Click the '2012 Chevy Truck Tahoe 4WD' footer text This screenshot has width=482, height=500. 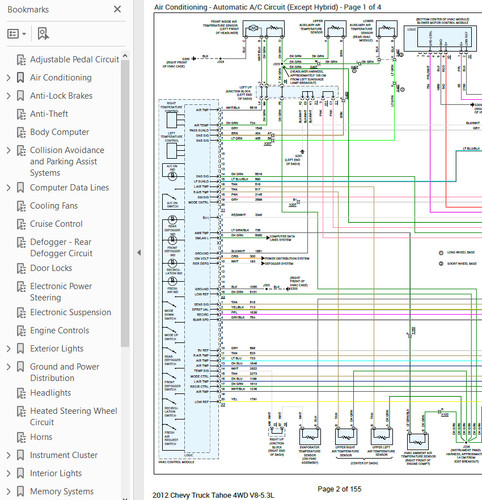[213, 495]
